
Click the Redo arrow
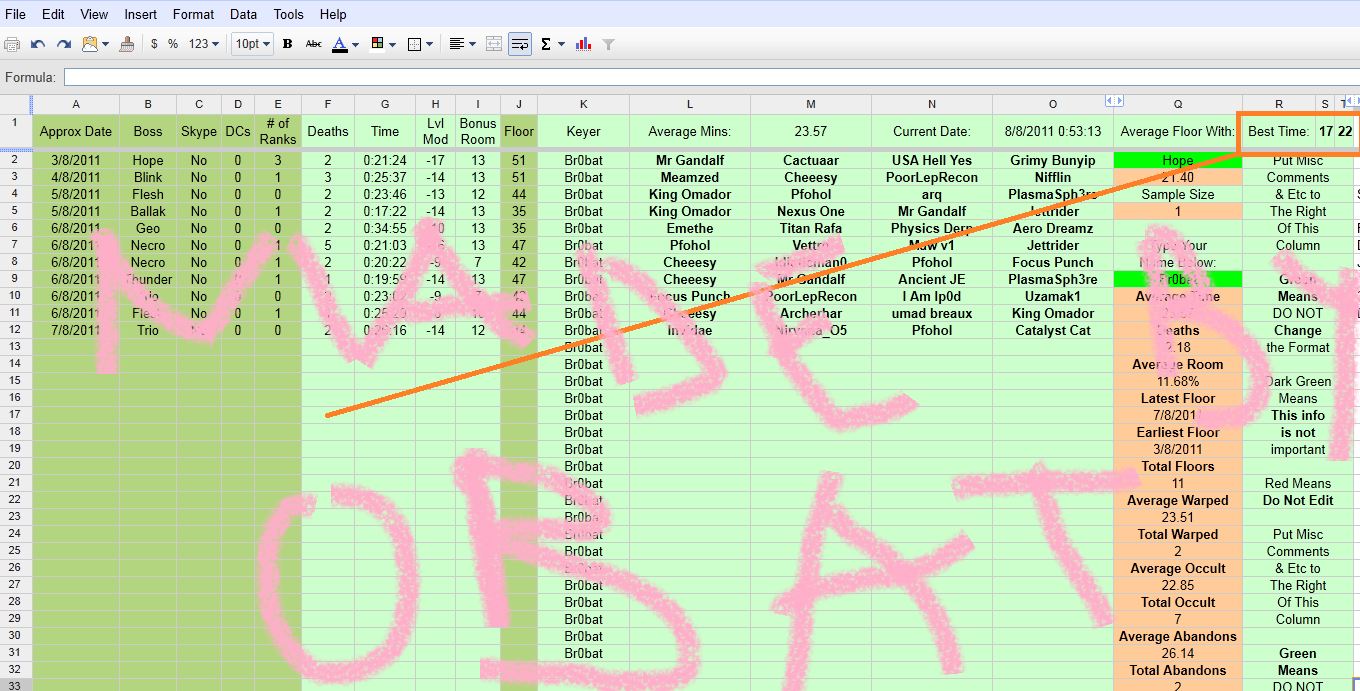coord(64,44)
